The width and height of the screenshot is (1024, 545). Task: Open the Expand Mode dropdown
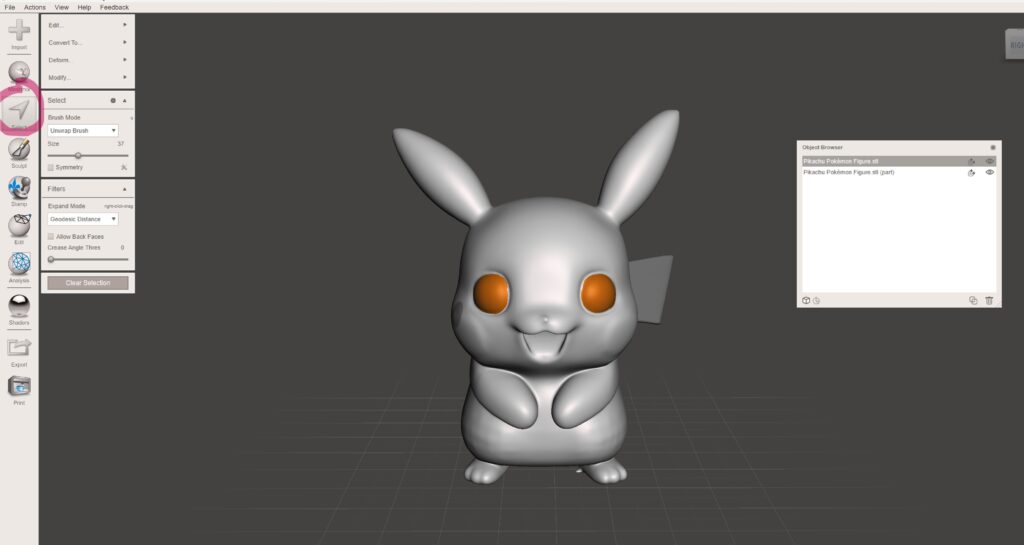tap(83, 218)
